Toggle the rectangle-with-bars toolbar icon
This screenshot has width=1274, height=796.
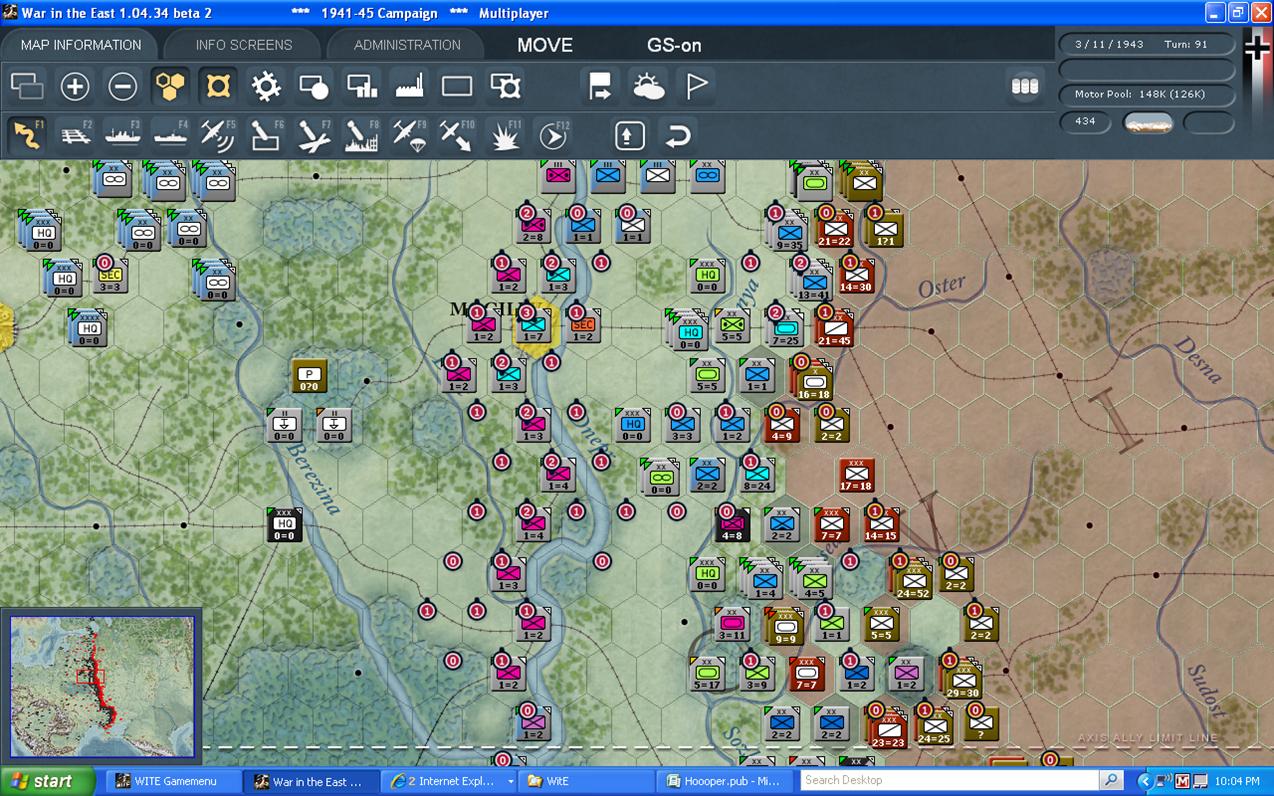point(362,87)
